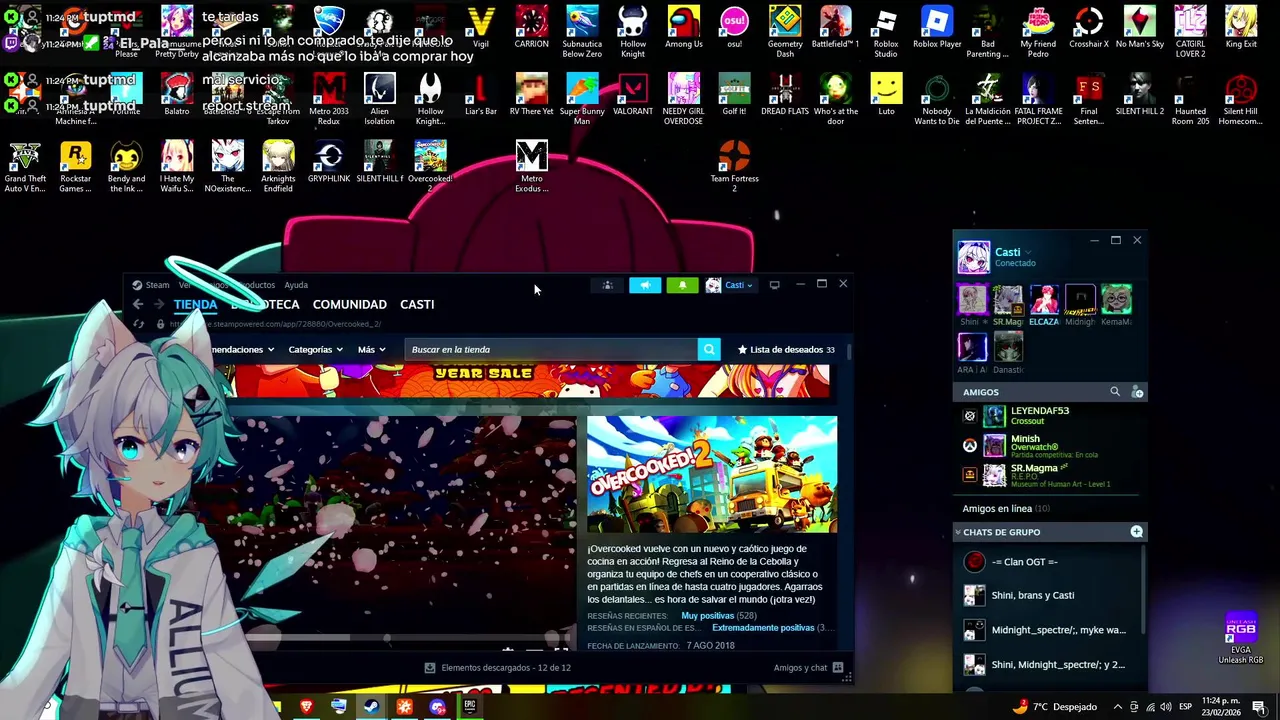Screen dimensions: 1280x720
Task: Open the CARRION desktop icon
Action: 531,27
